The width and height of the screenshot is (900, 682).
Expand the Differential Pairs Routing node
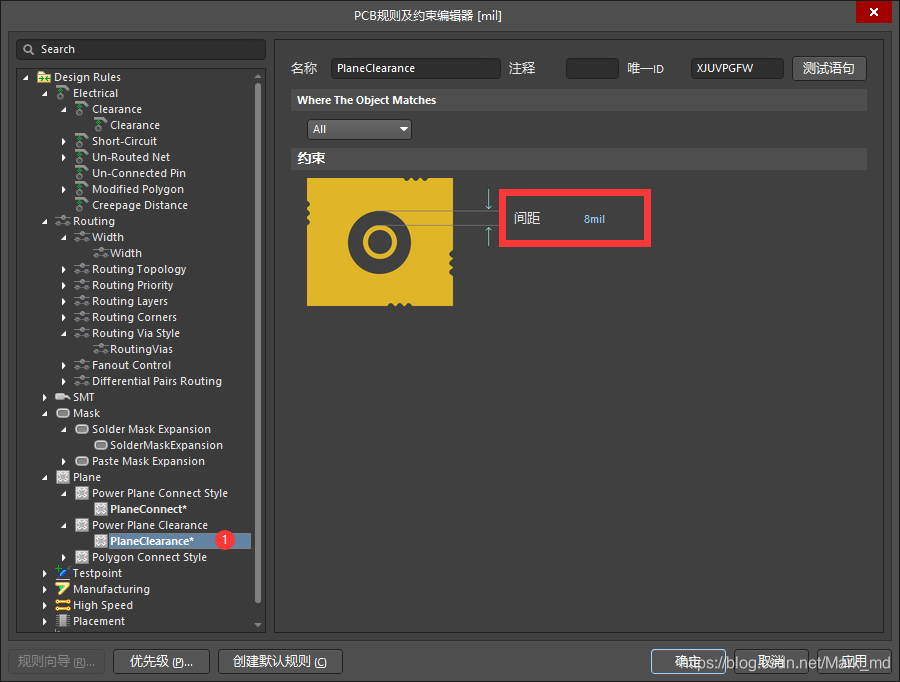[x=65, y=381]
